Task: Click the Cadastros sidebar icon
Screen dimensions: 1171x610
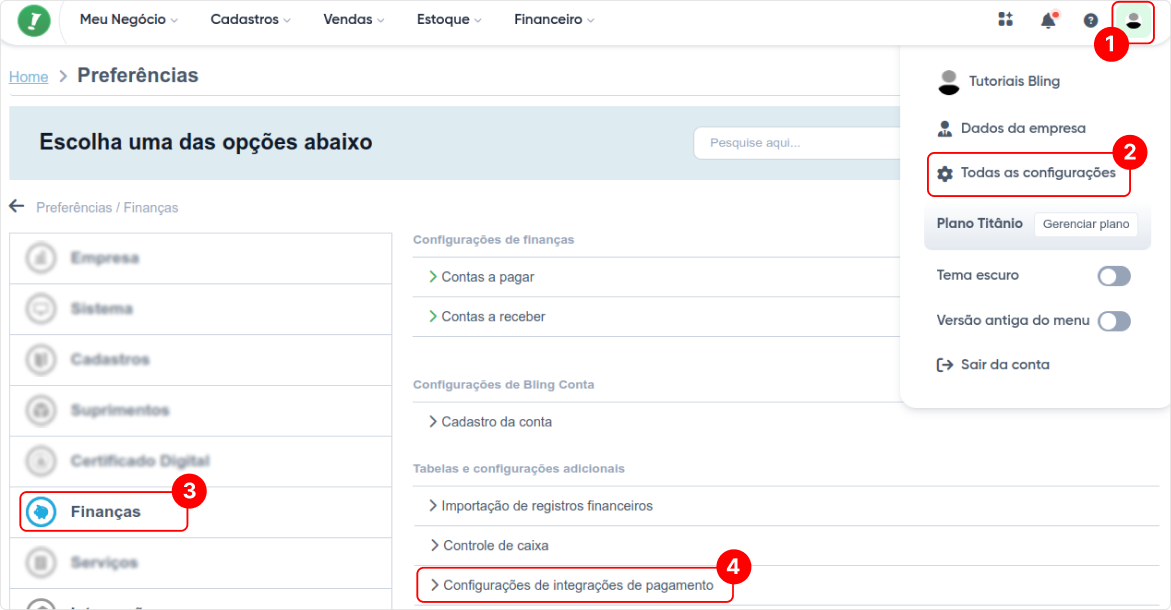Action: pos(41,359)
